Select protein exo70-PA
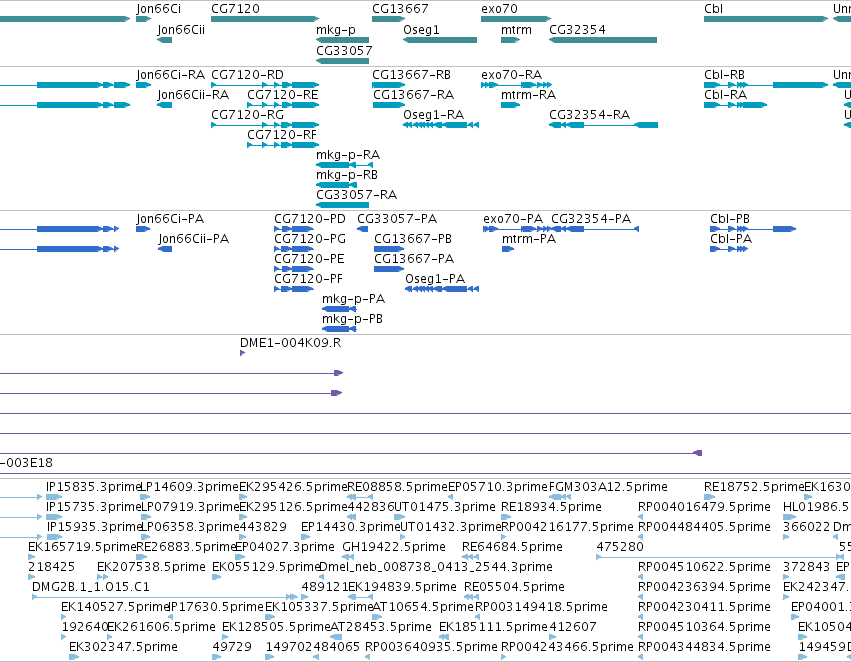 pyautogui.click(x=513, y=219)
